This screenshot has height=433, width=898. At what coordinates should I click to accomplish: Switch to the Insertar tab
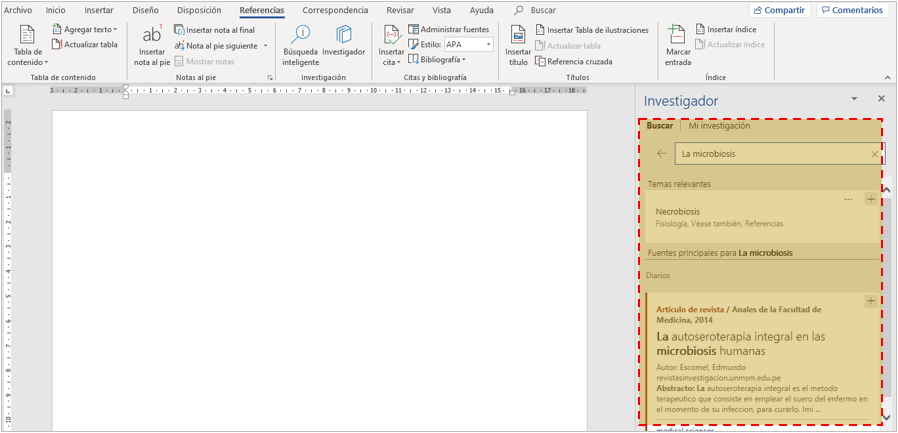(99, 10)
